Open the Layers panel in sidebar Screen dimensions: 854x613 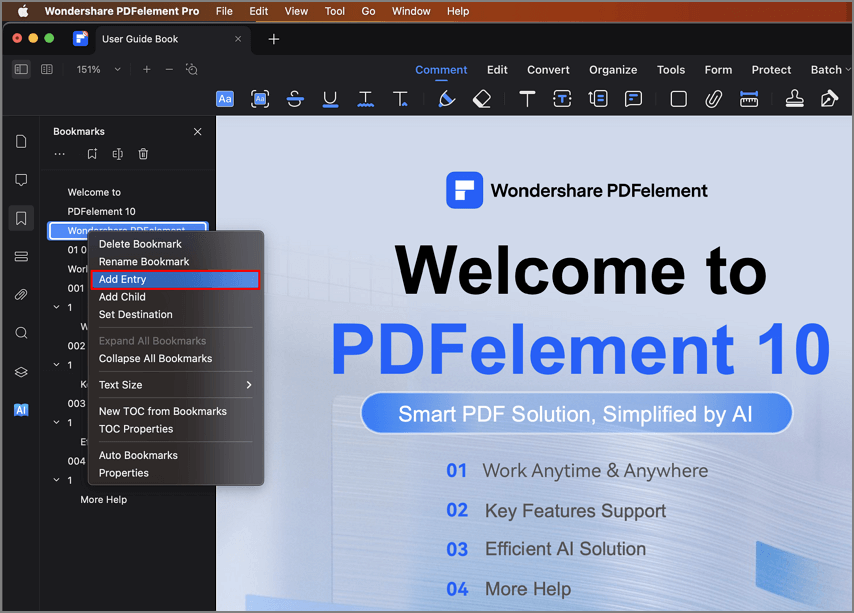(x=21, y=372)
